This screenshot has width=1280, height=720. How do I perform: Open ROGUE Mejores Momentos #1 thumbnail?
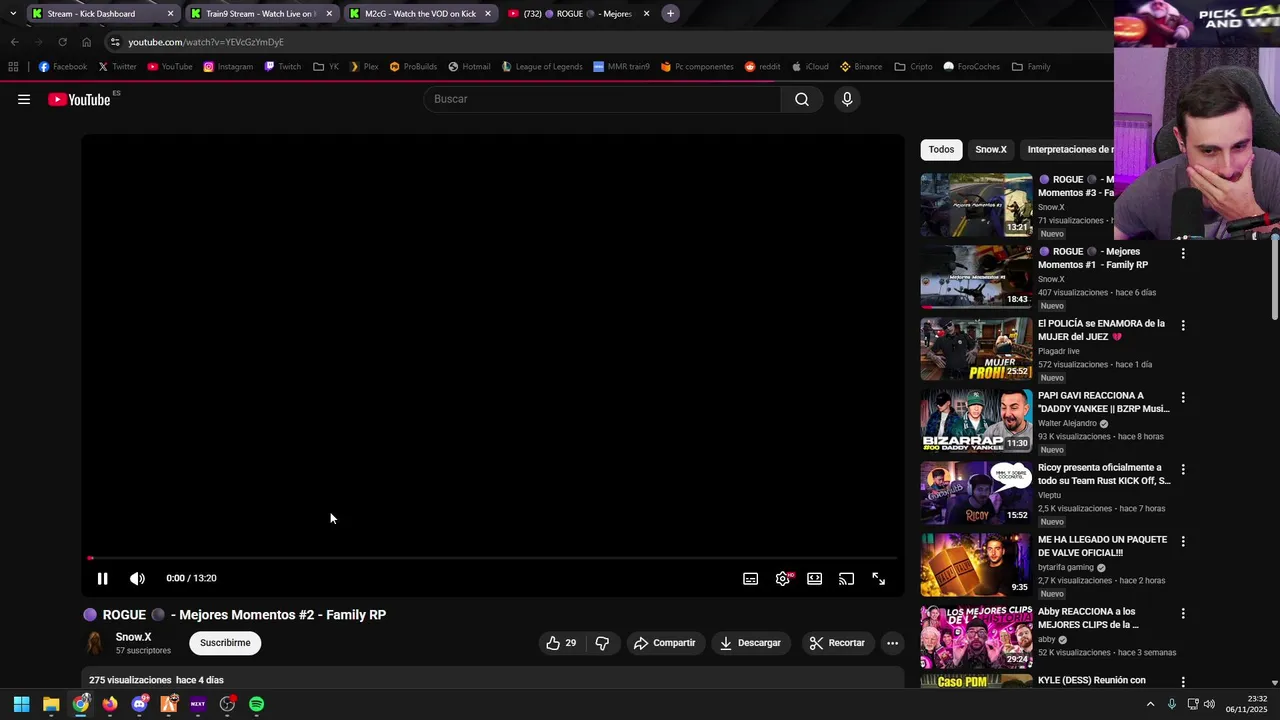pos(976,277)
